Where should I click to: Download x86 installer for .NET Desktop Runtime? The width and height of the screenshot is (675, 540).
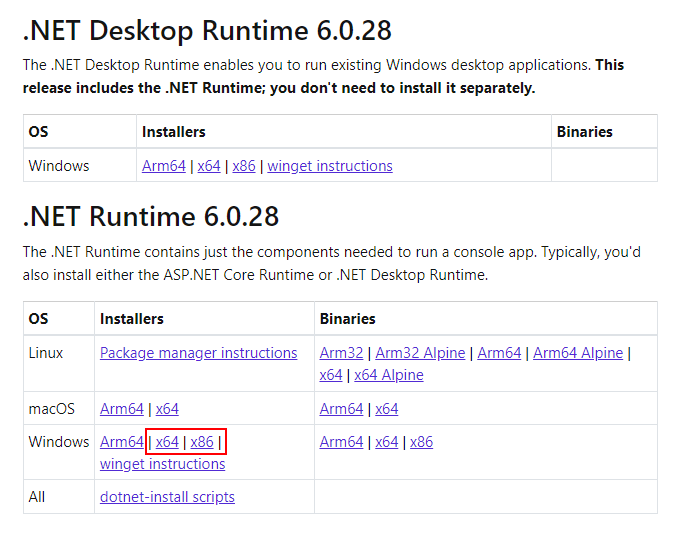244,166
